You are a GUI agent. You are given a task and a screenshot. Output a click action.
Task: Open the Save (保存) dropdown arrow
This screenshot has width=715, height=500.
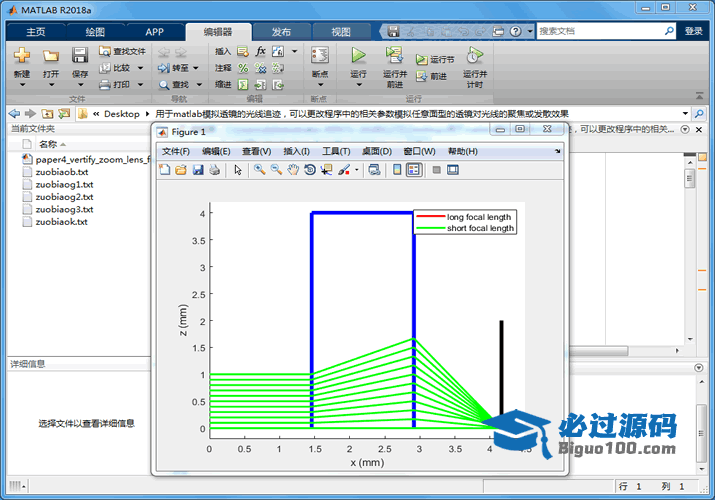80,84
